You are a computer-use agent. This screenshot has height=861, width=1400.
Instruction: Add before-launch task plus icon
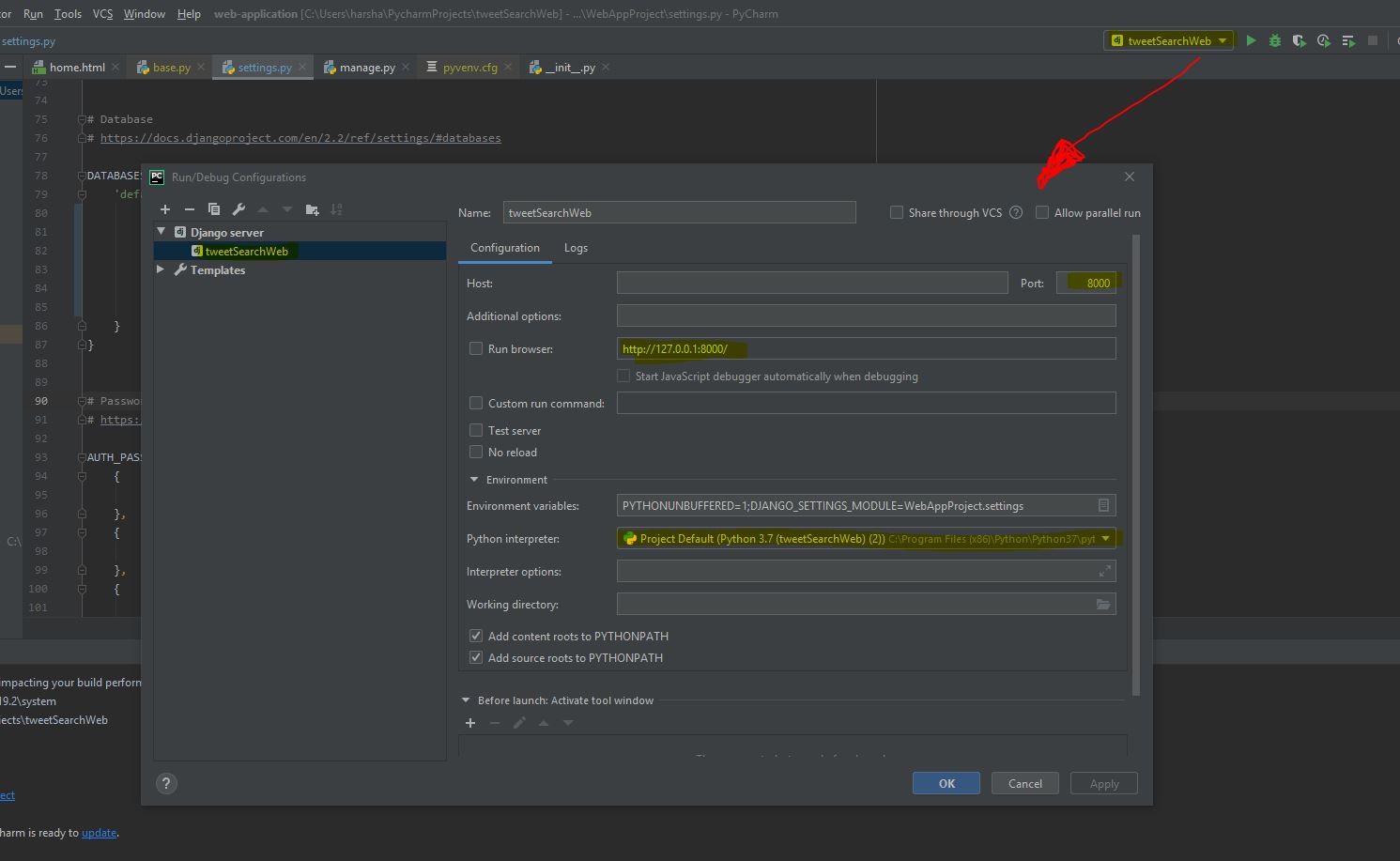(470, 723)
